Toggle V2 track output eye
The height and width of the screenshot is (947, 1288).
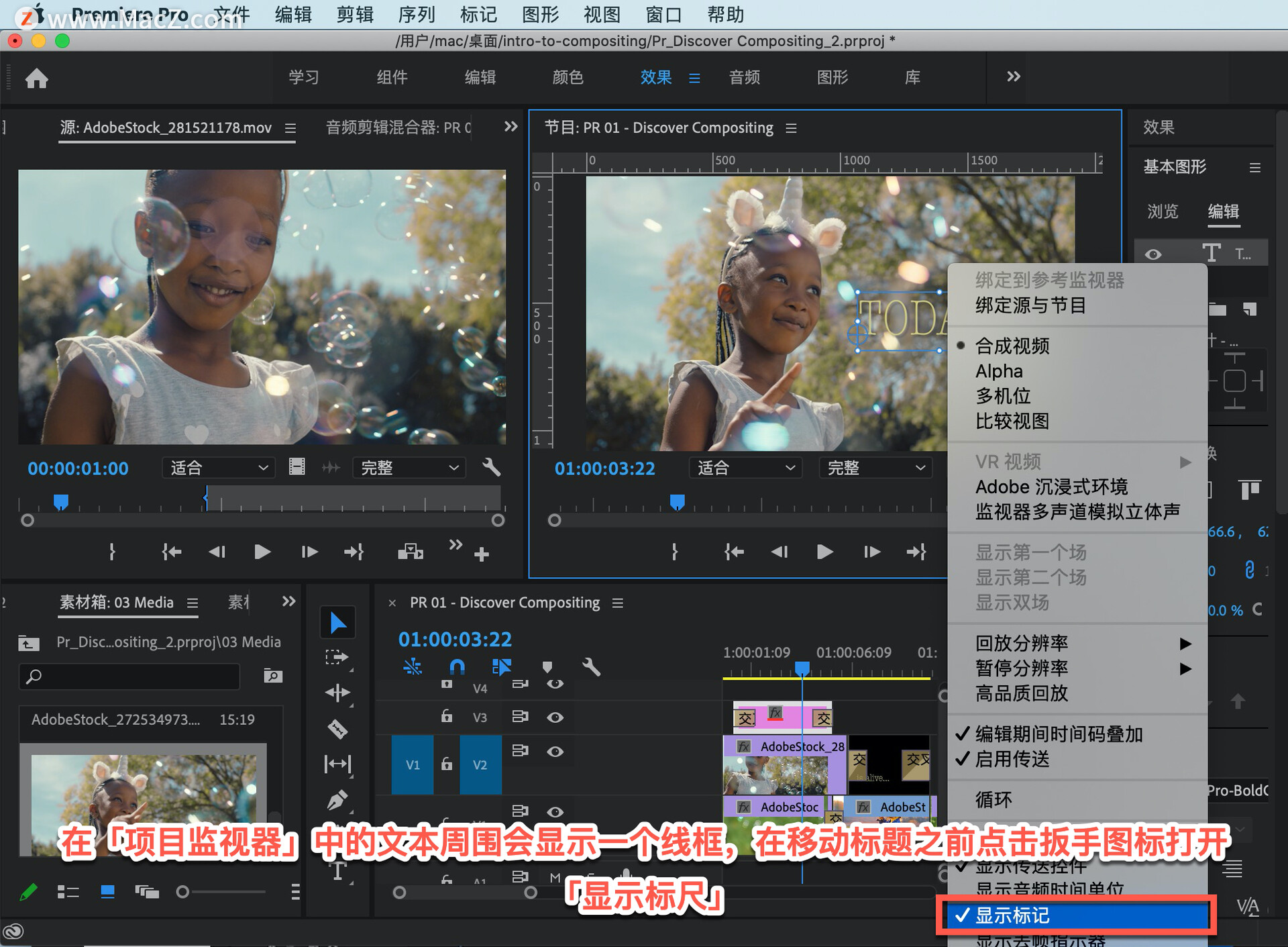tap(555, 752)
